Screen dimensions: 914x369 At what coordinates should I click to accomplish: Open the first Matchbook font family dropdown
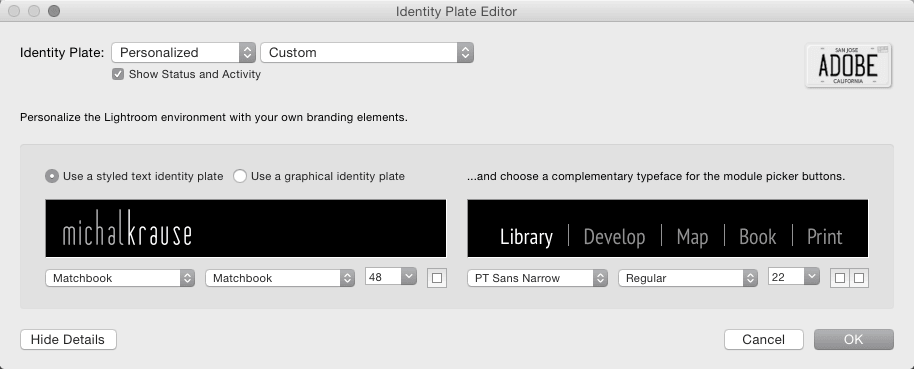(x=120, y=278)
